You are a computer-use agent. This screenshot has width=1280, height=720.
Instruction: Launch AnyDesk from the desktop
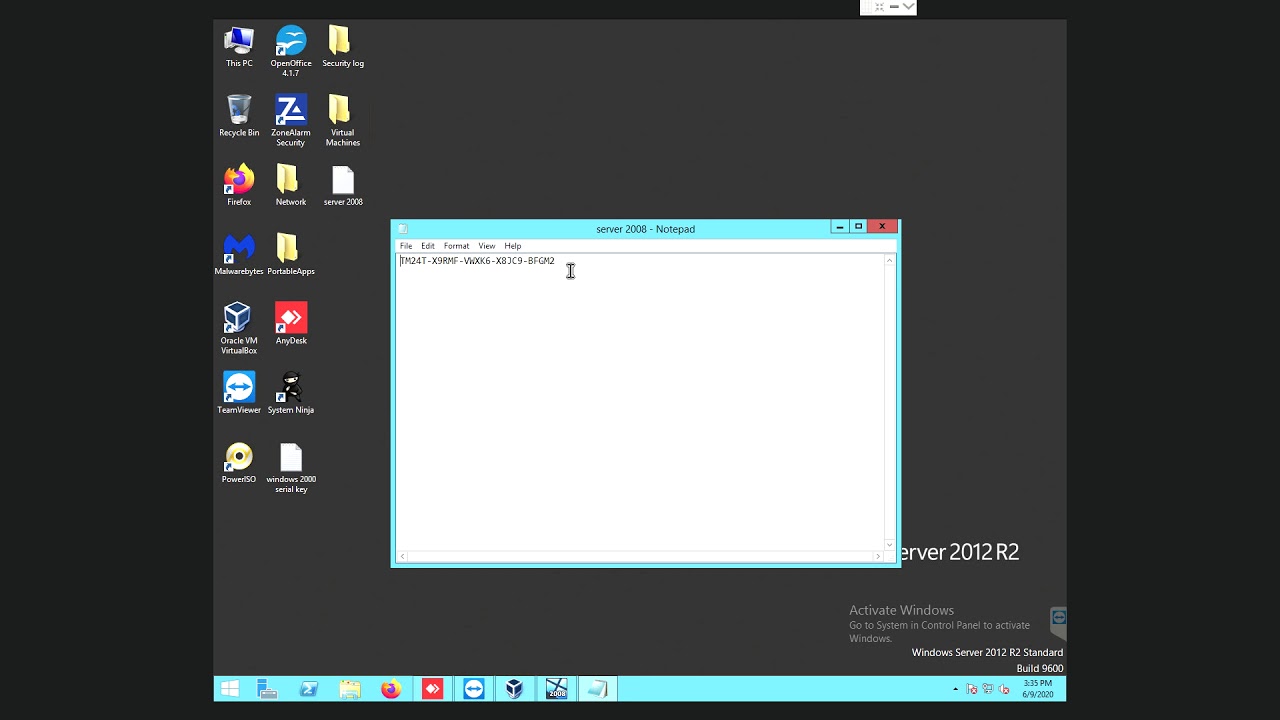[x=291, y=323]
